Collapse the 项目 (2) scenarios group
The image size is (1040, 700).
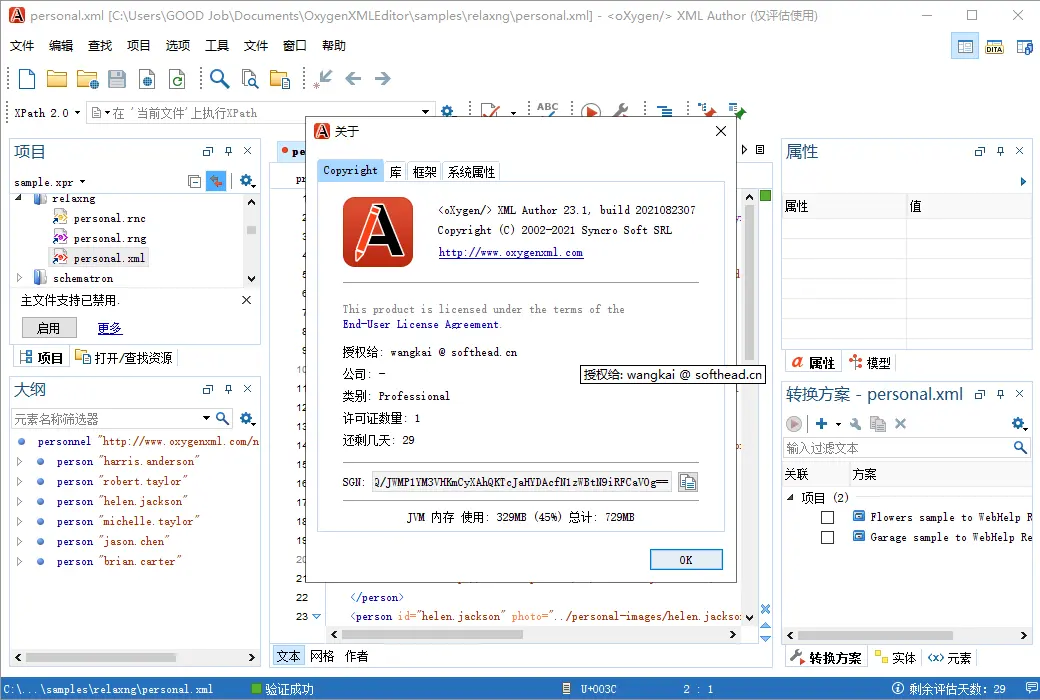(x=790, y=497)
